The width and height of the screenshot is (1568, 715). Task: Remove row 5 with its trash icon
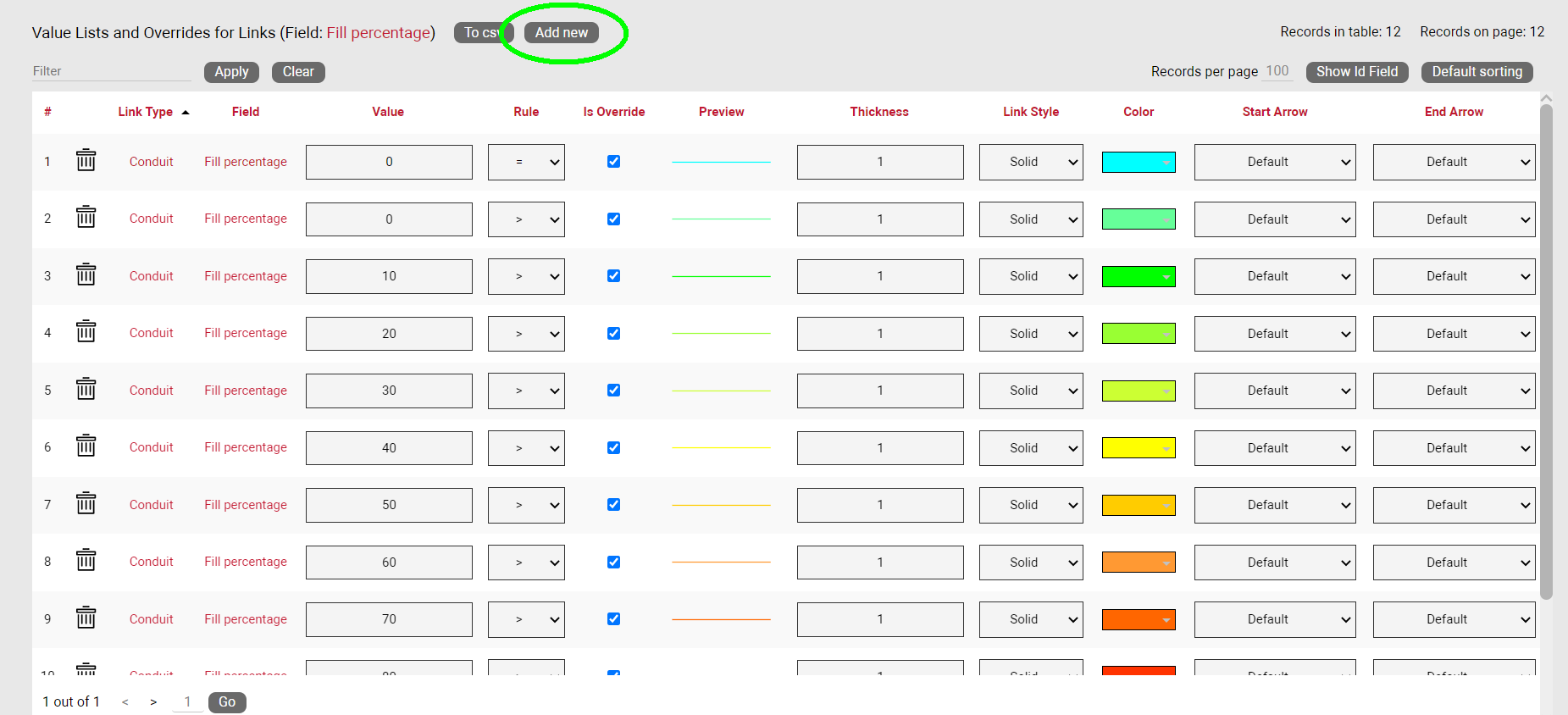pos(86,390)
